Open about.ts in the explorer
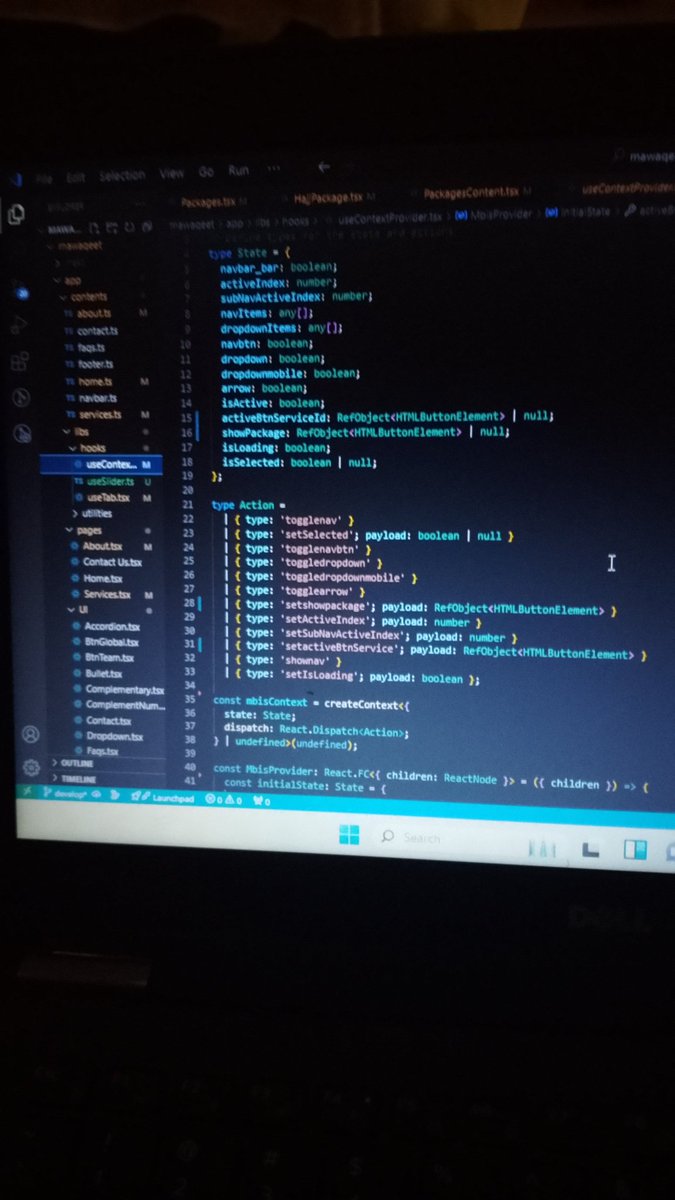The width and height of the screenshot is (675, 1200). [x=95, y=314]
